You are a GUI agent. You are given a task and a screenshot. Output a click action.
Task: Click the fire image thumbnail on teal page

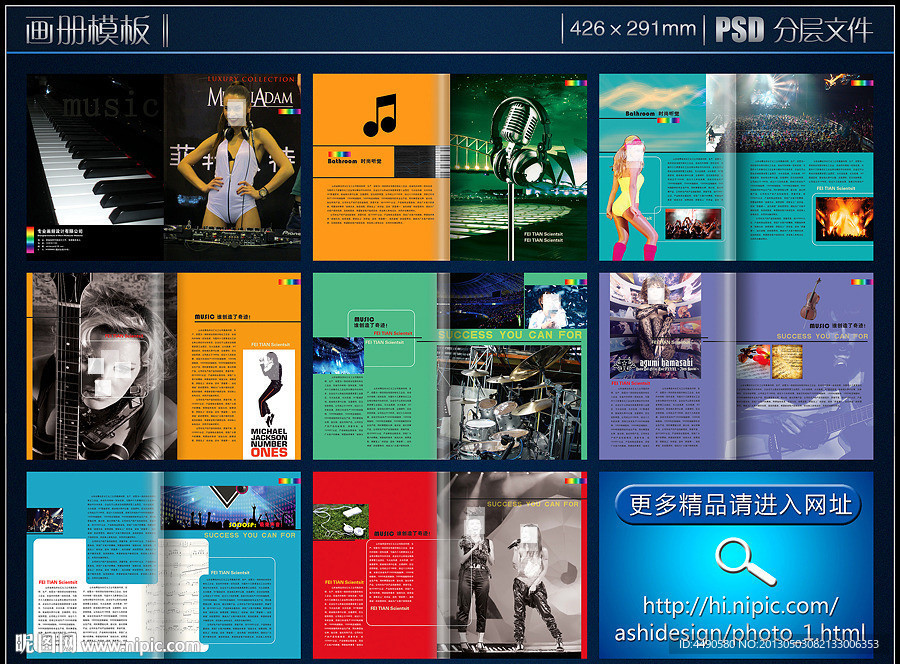843,217
